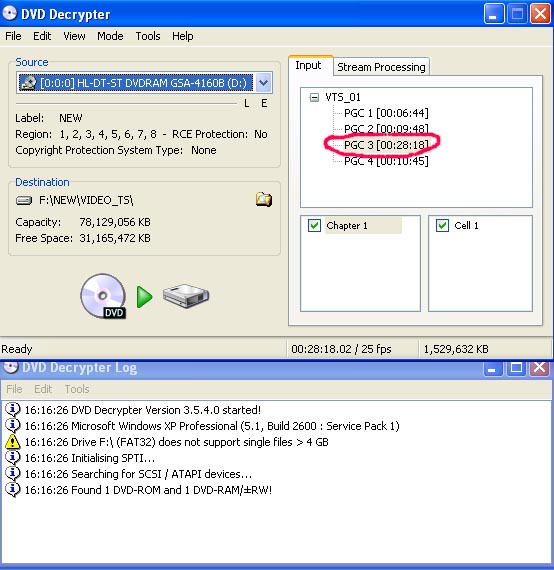554x570 pixels.
Task: Click the info icon beside the Windows XP log line
Action: pyautogui.click(x=13, y=426)
